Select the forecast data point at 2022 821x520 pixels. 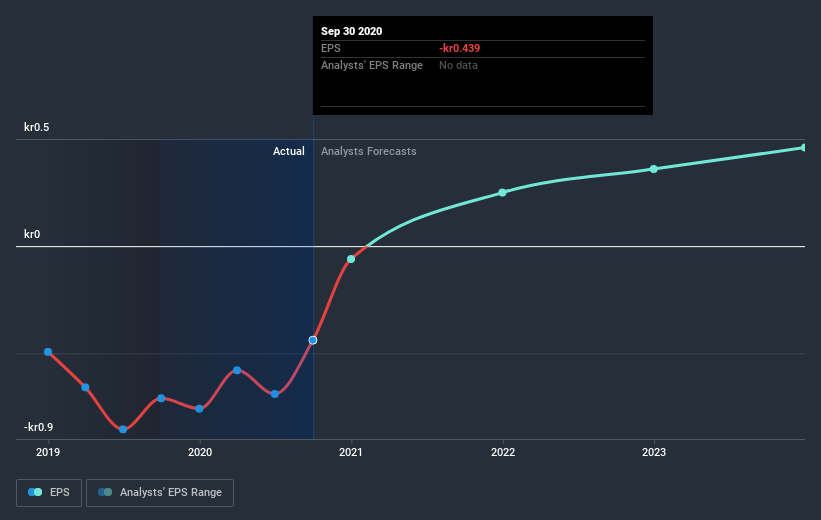point(502,193)
